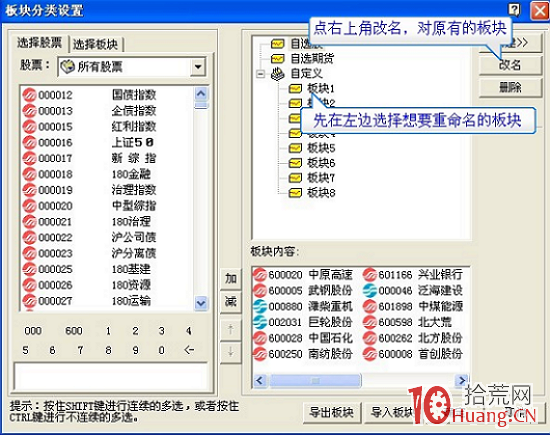
Task: Select 板块8 in the tree
Action: [x=321, y=193]
